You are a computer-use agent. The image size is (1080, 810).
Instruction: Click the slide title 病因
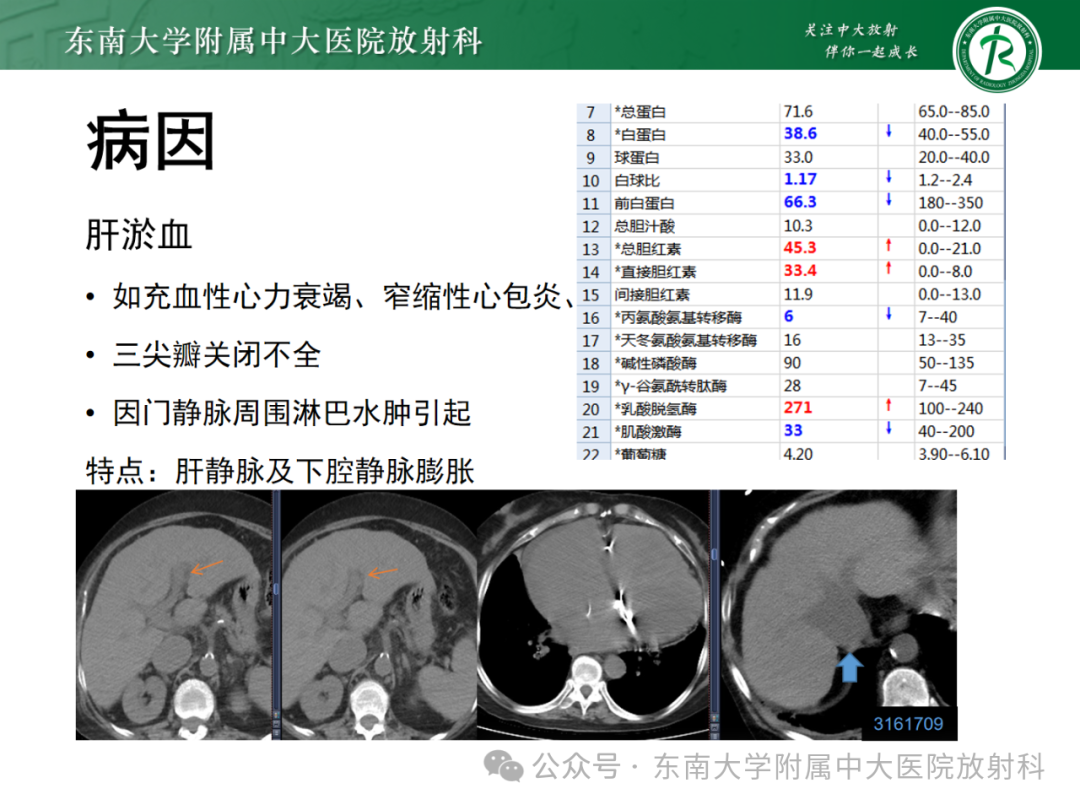tap(150, 143)
